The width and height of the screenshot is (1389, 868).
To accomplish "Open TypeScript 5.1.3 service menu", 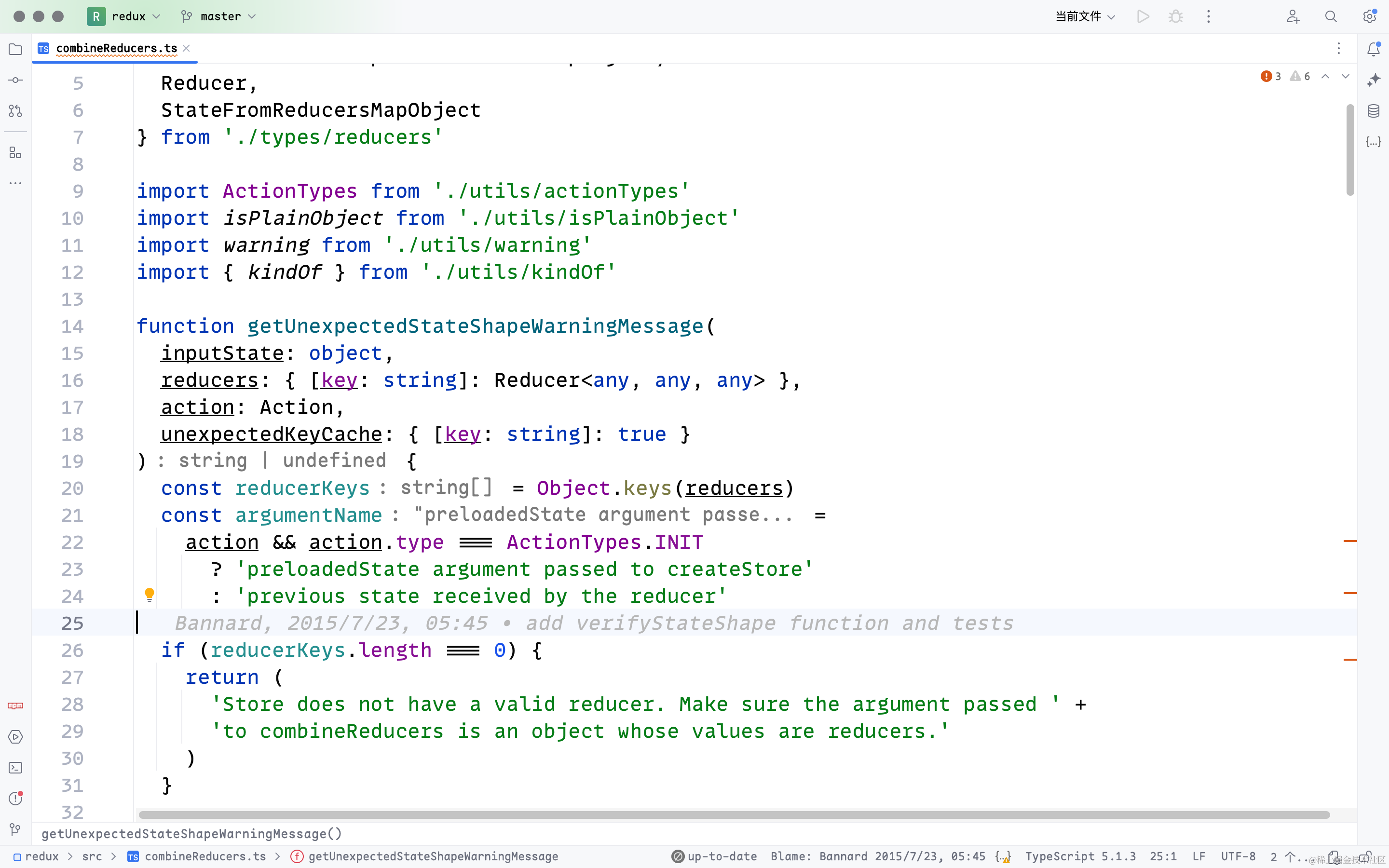I will (x=1080, y=856).
